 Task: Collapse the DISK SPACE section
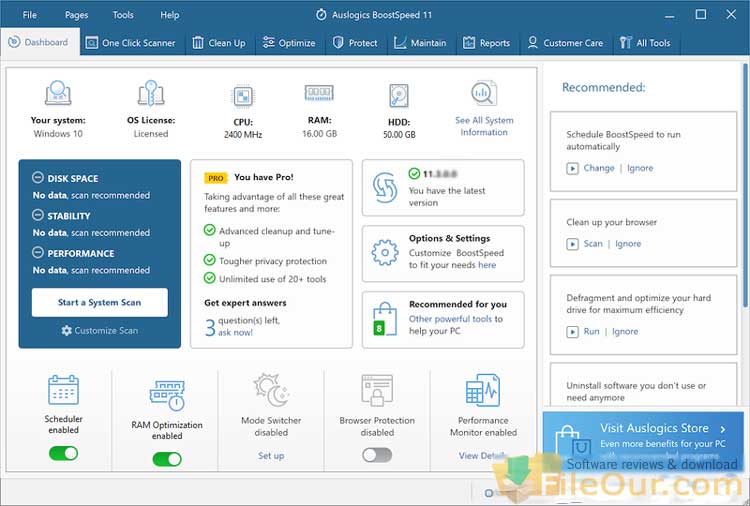click(x=38, y=177)
